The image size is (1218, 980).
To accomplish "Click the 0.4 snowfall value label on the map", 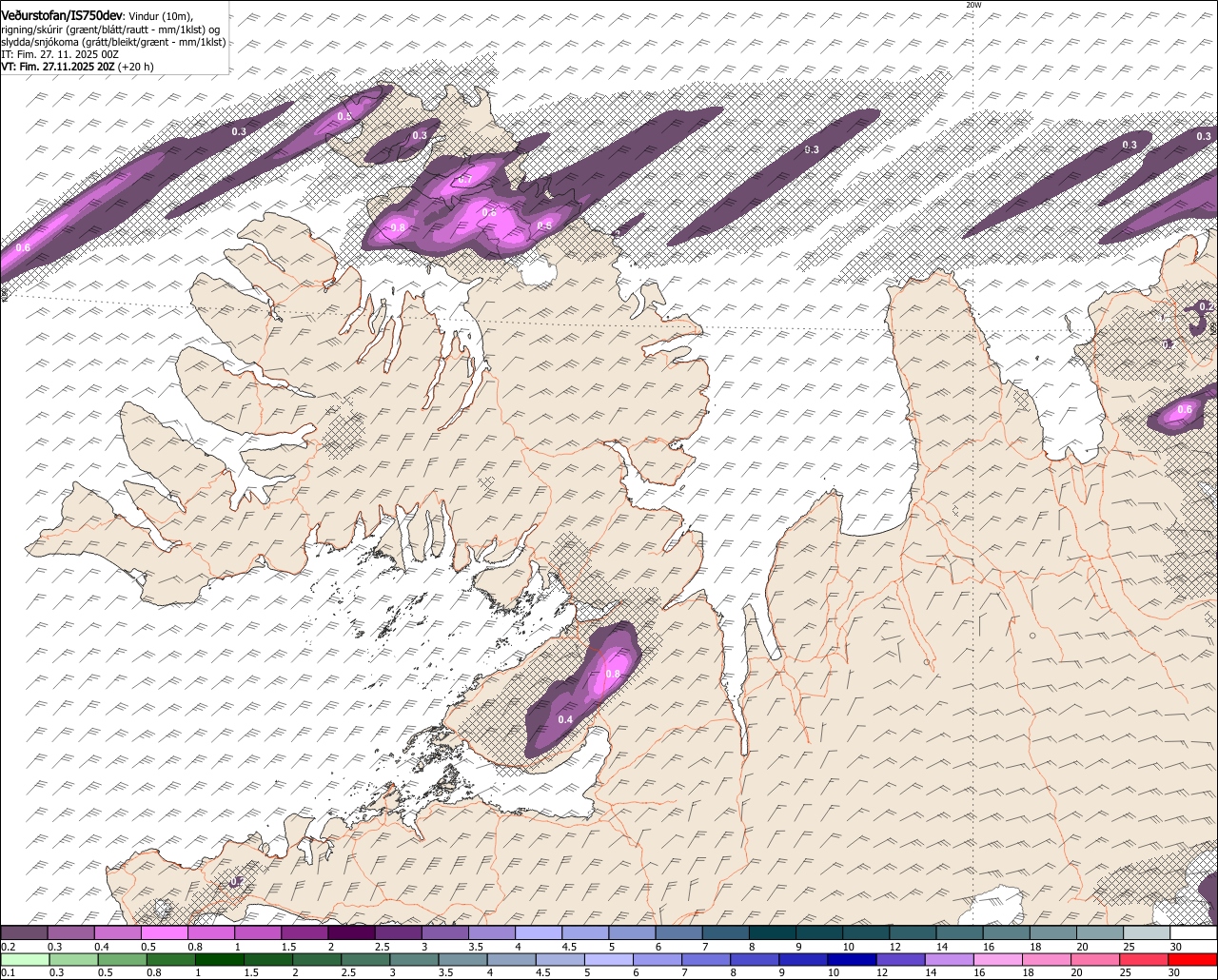I will (565, 719).
